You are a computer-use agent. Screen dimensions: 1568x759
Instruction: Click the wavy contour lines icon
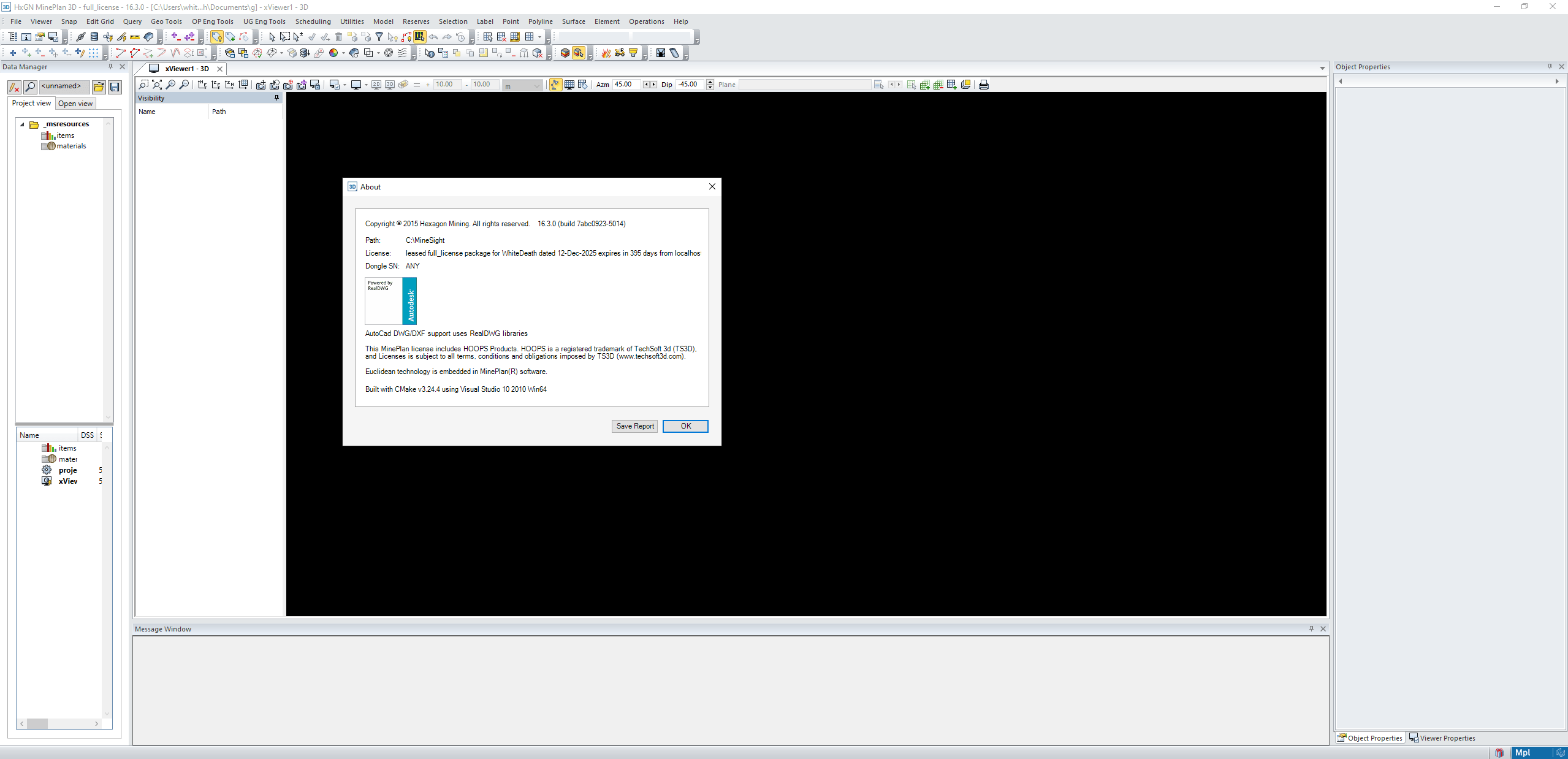[402, 53]
